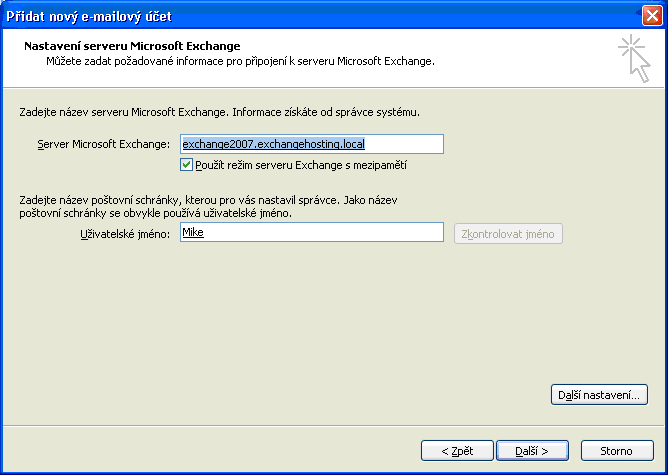Click the 'Server Microsoft Exchange:' label
This screenshot has width=668, height=475.
point(104,144)
